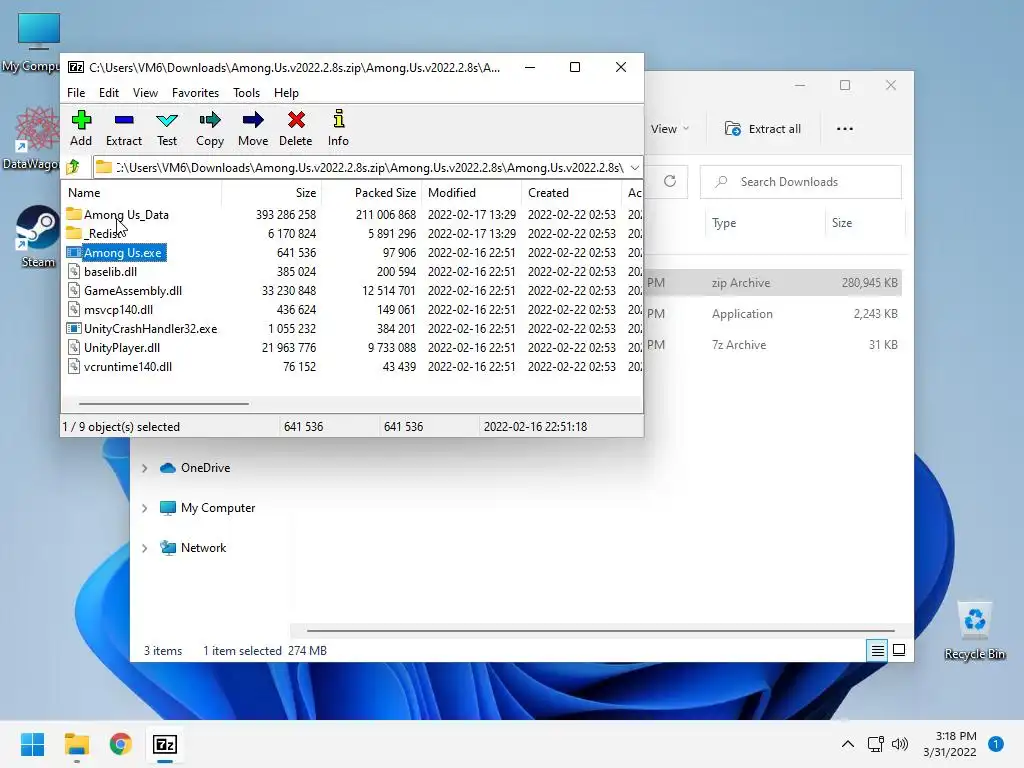The image size is (1024, 768).
Task: Click the notification badge icon
Action: [995, 744]
